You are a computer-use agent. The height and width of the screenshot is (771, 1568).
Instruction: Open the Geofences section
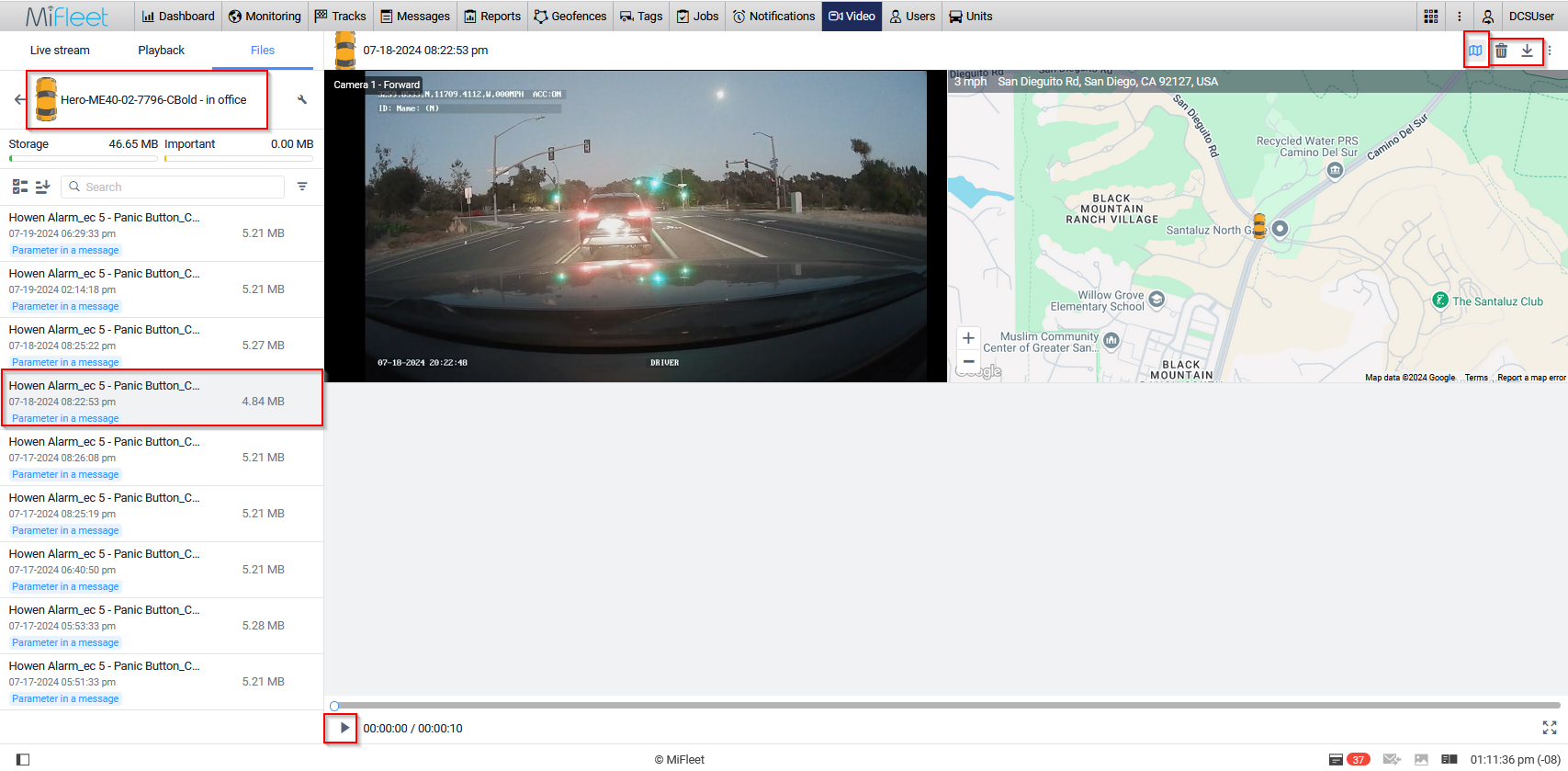(x=570, y=16)
